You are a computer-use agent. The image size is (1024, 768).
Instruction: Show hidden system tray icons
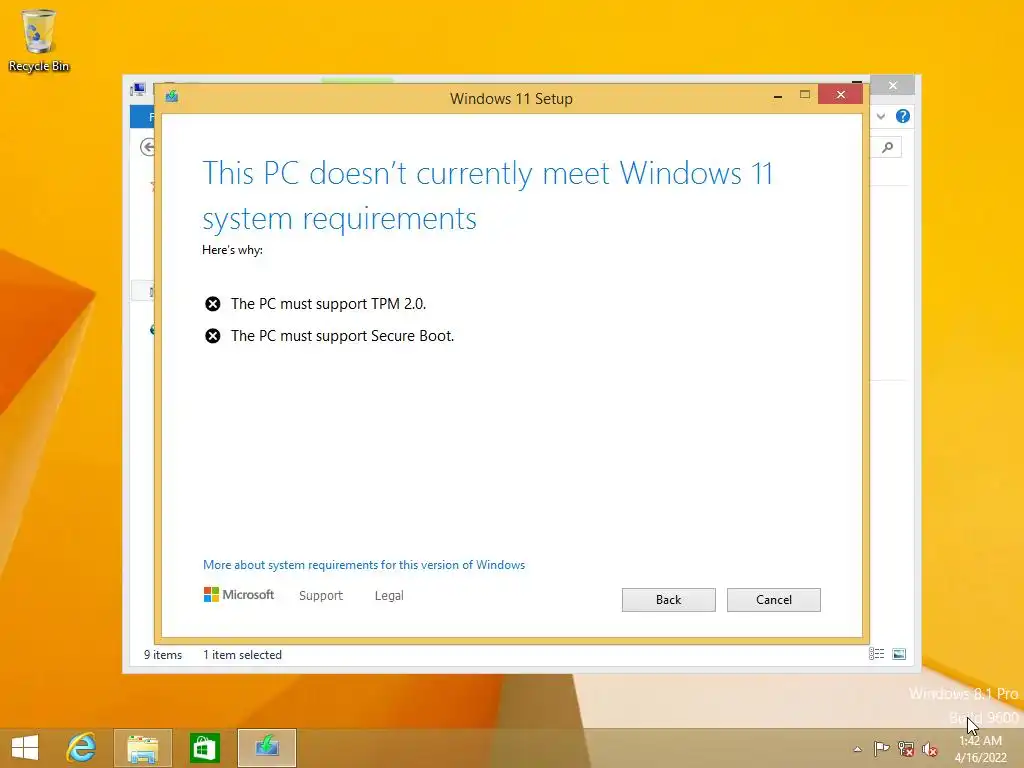coord(857,749)
